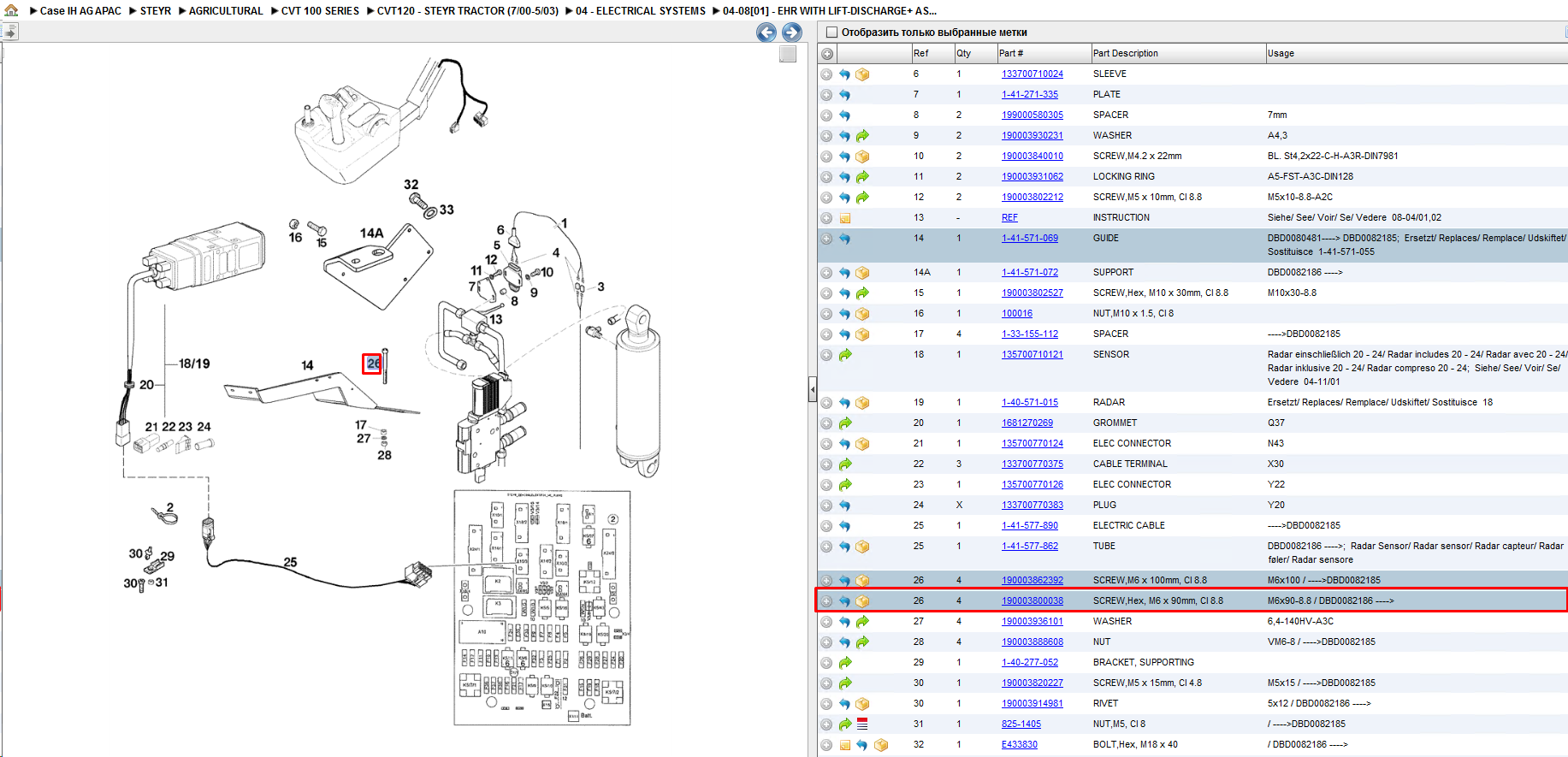Click the box icon on the RIVET row
Viewport: 1568px width, 757px height.
(862, 704)
